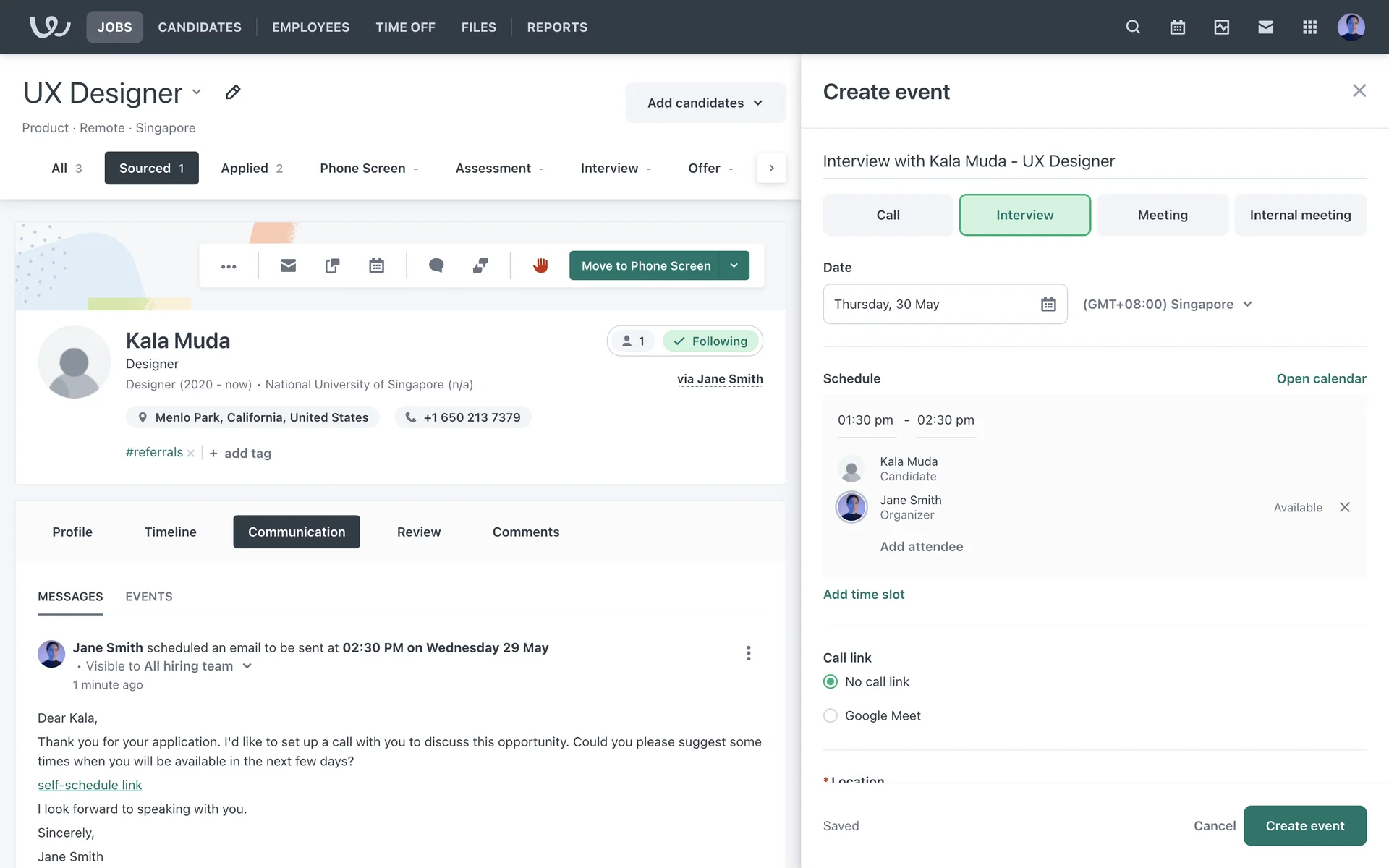Screen dimensions: 1389x868
Task: Click the Thursday, 30 May date field
Action: 944,304
